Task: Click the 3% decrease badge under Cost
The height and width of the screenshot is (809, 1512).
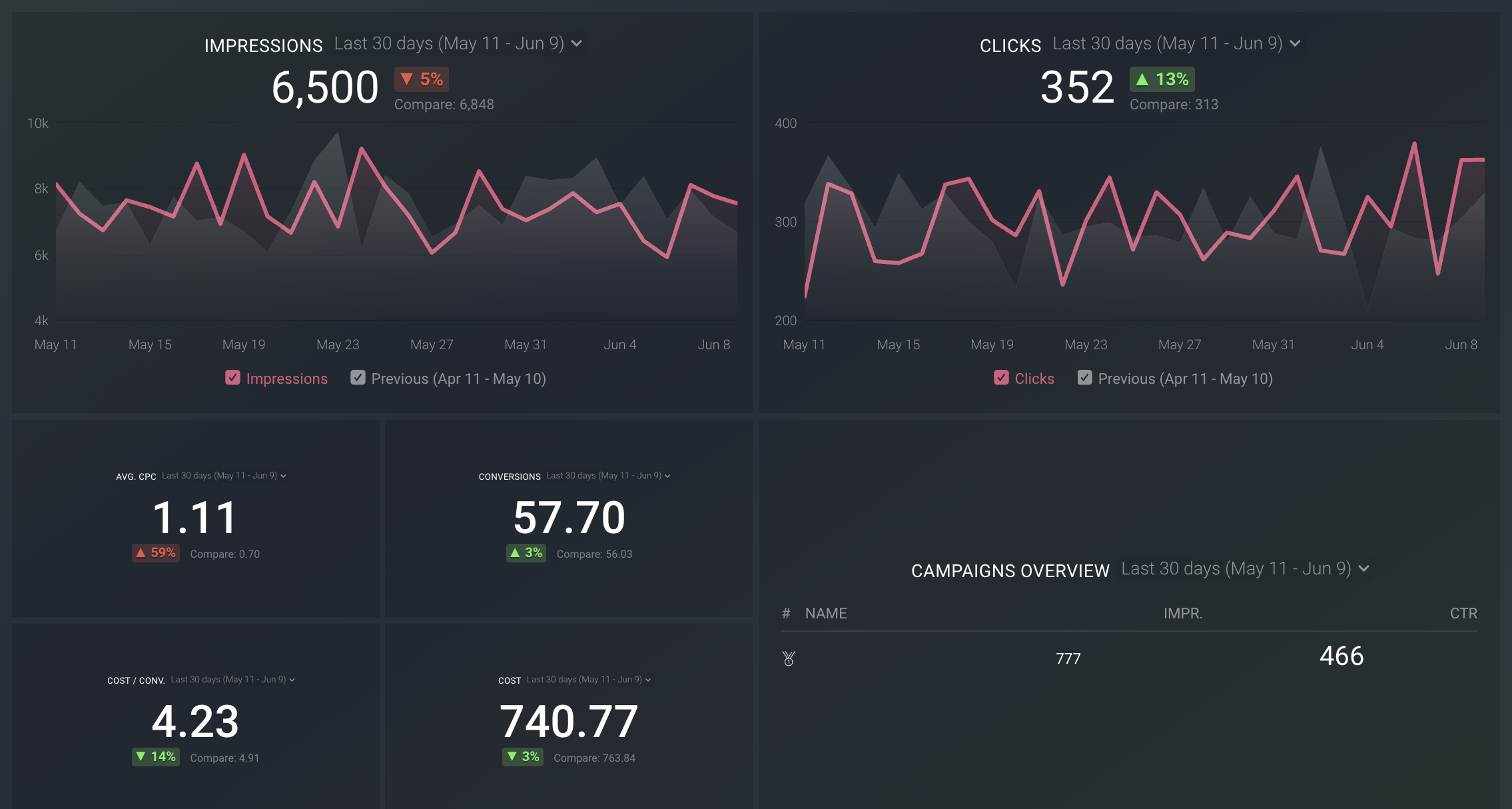Action: click(523, 756)
